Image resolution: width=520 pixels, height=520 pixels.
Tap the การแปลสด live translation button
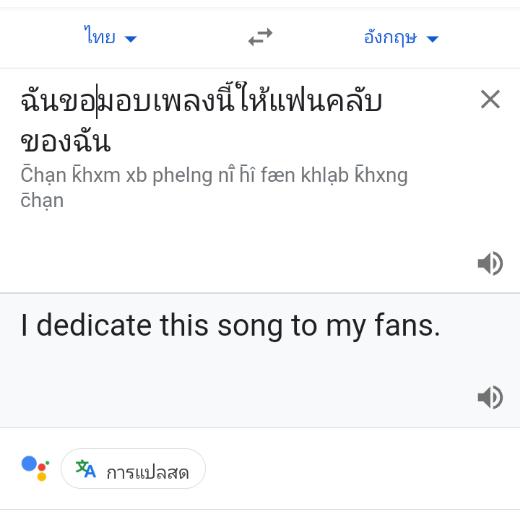click(133, 469)
